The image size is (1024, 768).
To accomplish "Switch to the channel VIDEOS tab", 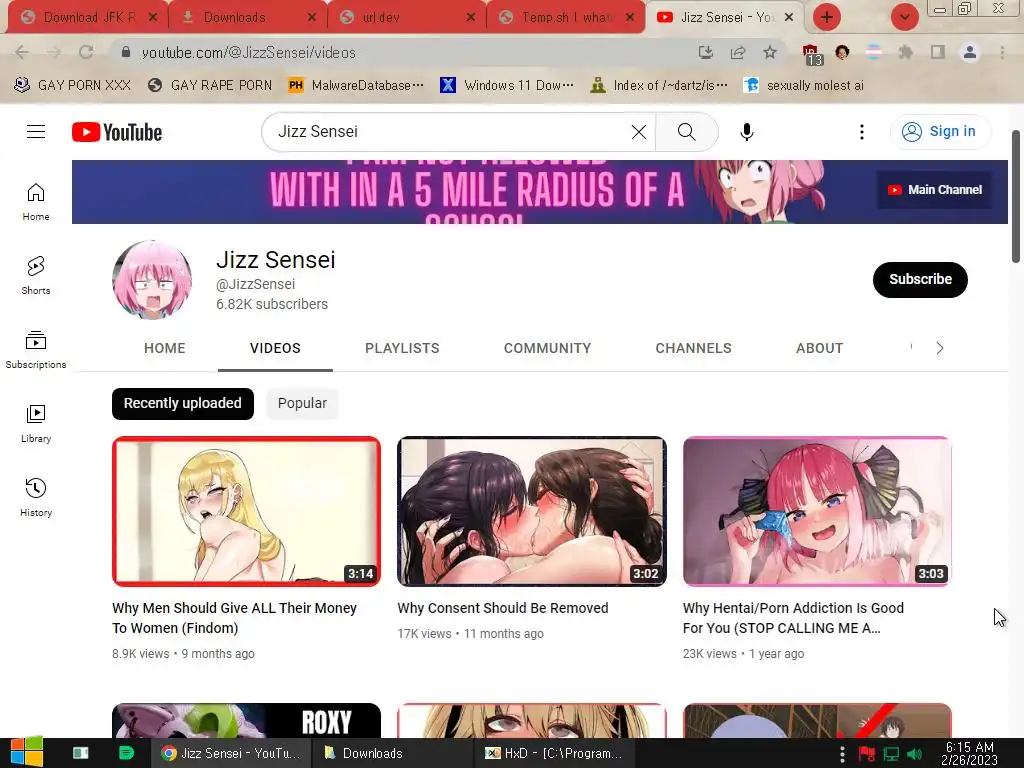I will pyautogui.click(x=275, y=348).
